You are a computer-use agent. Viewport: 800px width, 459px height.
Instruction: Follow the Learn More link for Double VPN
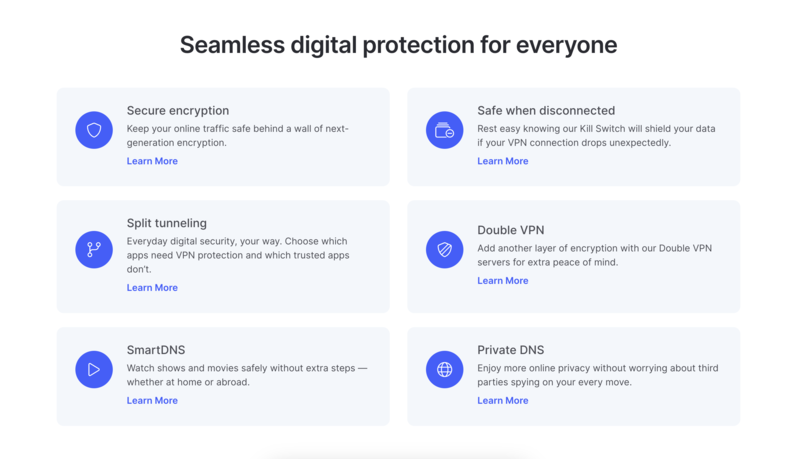click(x=503, y=280)
